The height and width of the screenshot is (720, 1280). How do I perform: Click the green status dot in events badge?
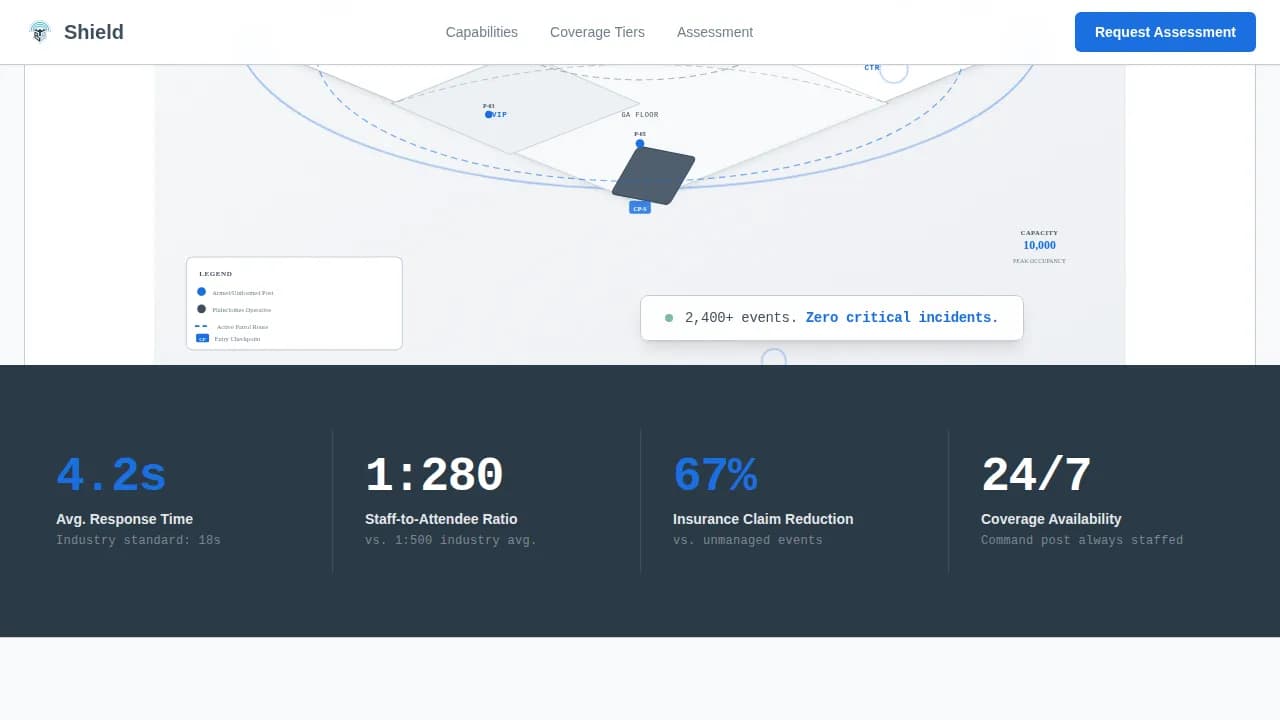(x=669, y=318)
